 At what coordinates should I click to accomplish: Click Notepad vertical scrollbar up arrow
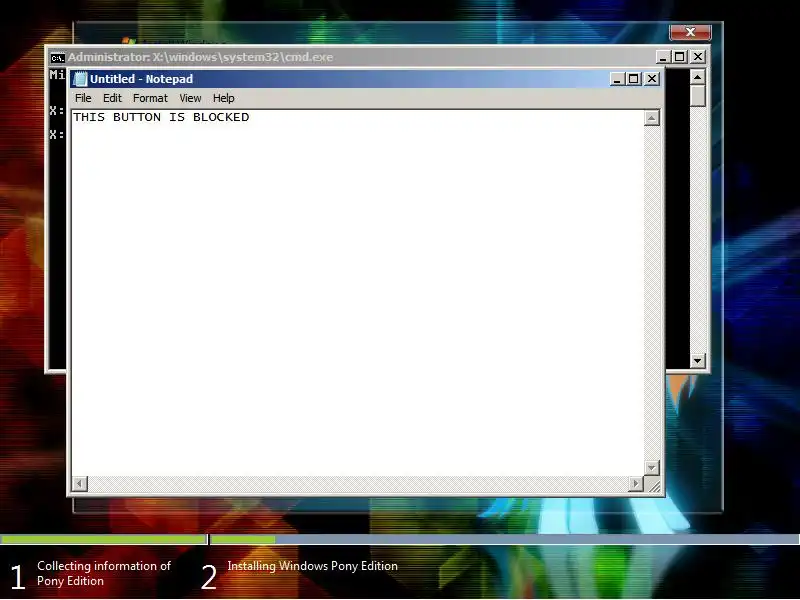click(652, 118)
